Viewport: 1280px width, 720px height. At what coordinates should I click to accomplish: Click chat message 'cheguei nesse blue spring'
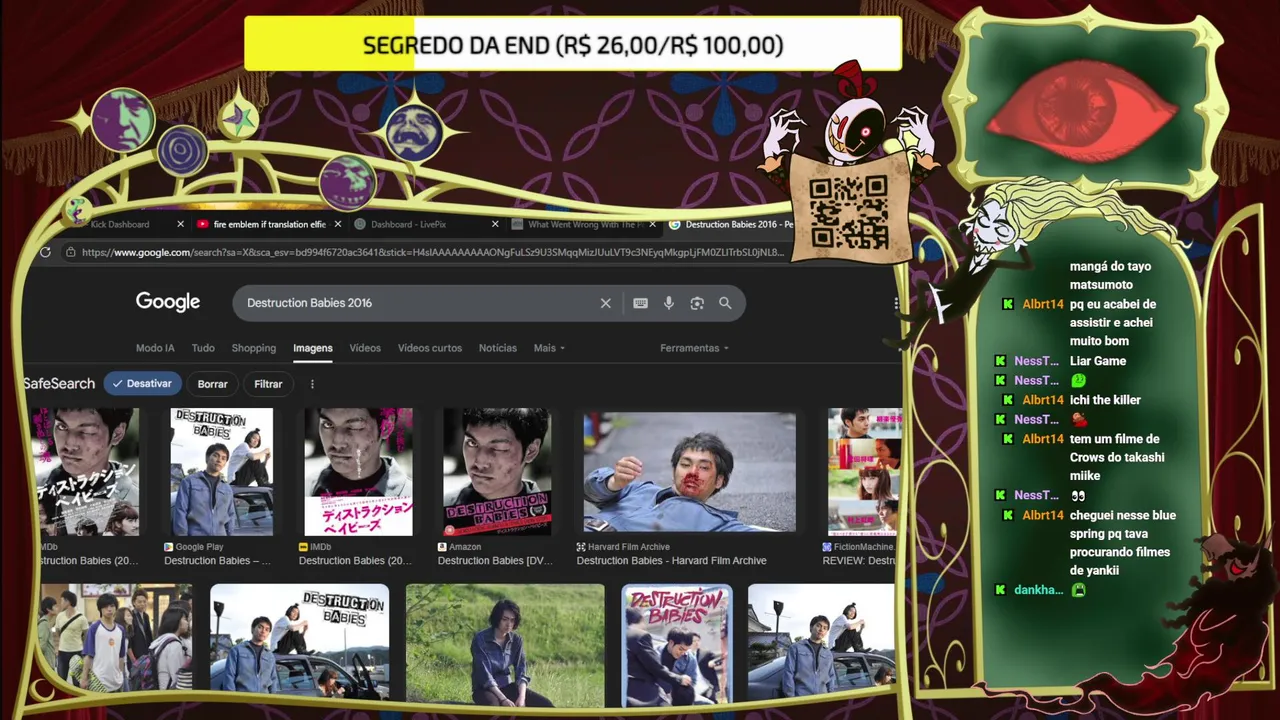1123,543
